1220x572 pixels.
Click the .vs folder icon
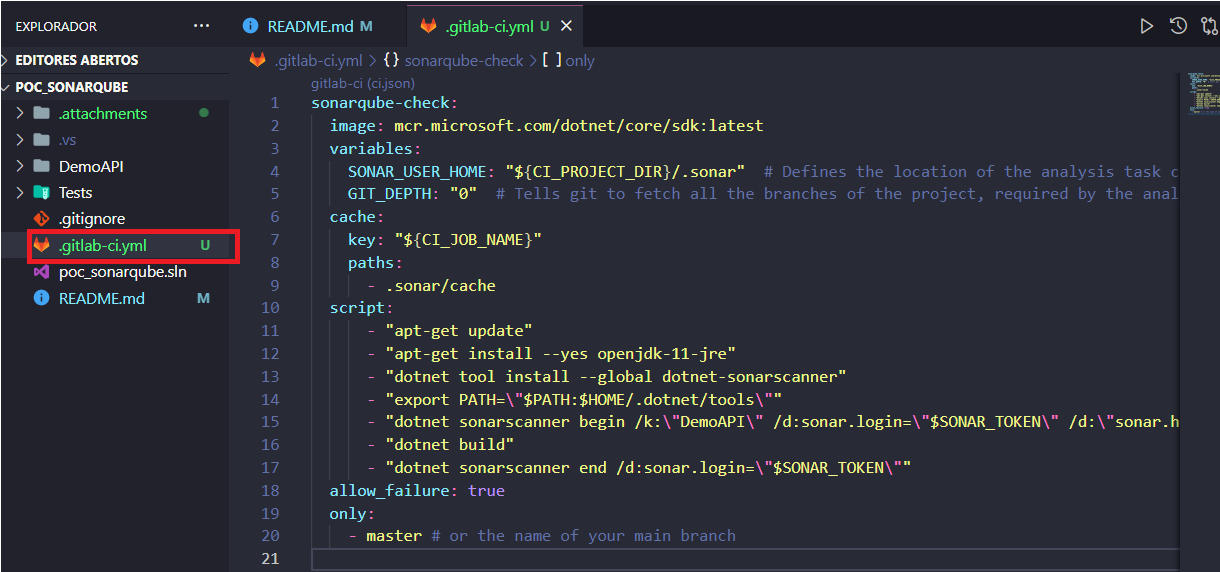tap(41, 139)
